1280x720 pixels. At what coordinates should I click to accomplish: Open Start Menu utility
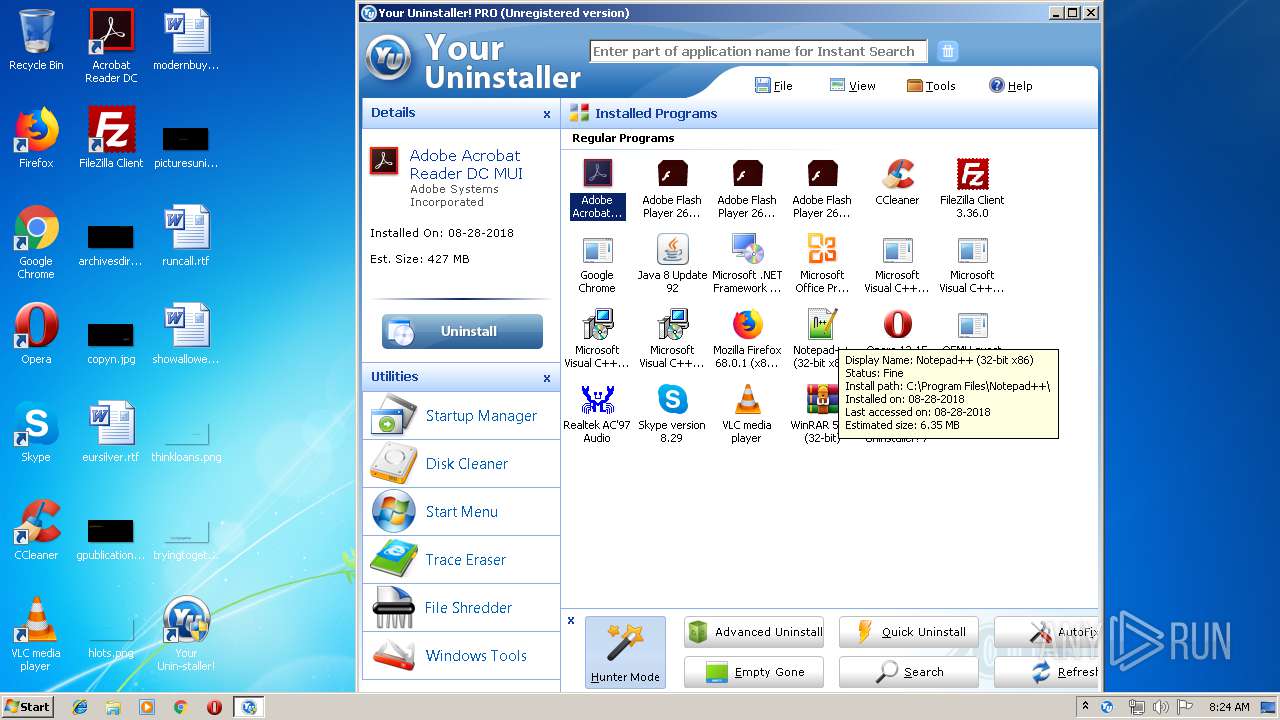tap(461, 512)
